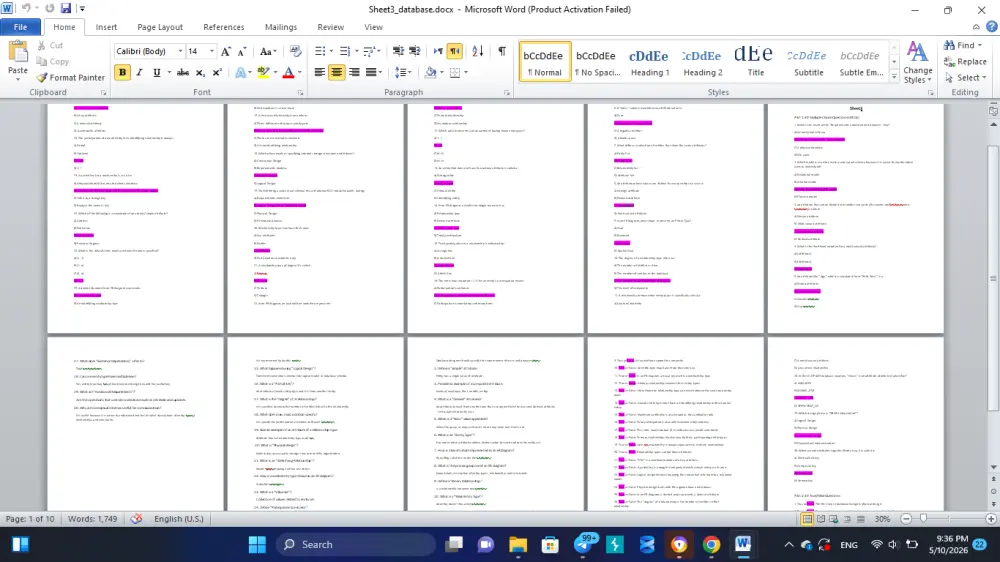This screenshot has width=1000, height=562.
Task: Toggle Italic formatting
Action: click(139, 72)
